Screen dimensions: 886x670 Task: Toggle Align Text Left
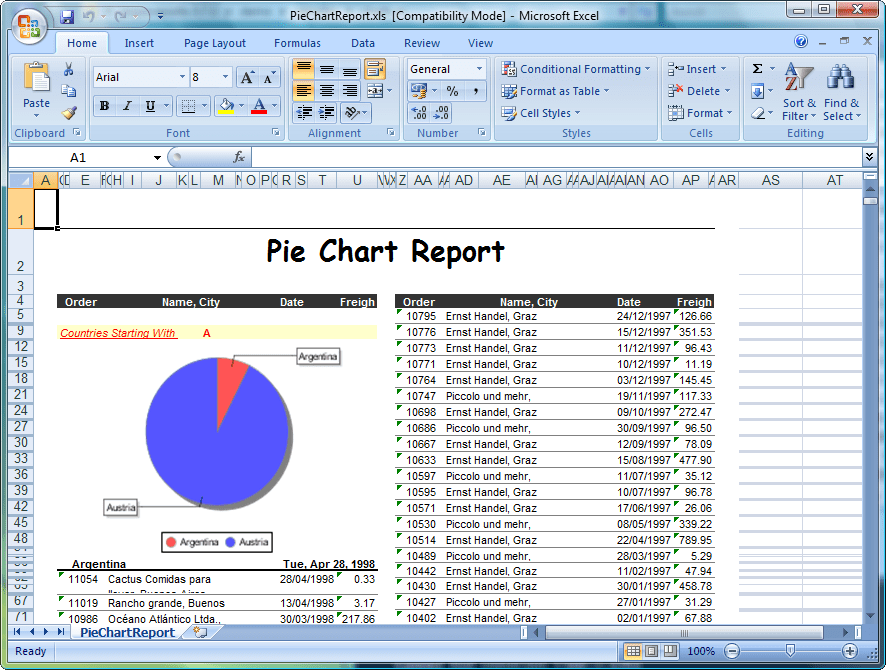tap(303, 90)
